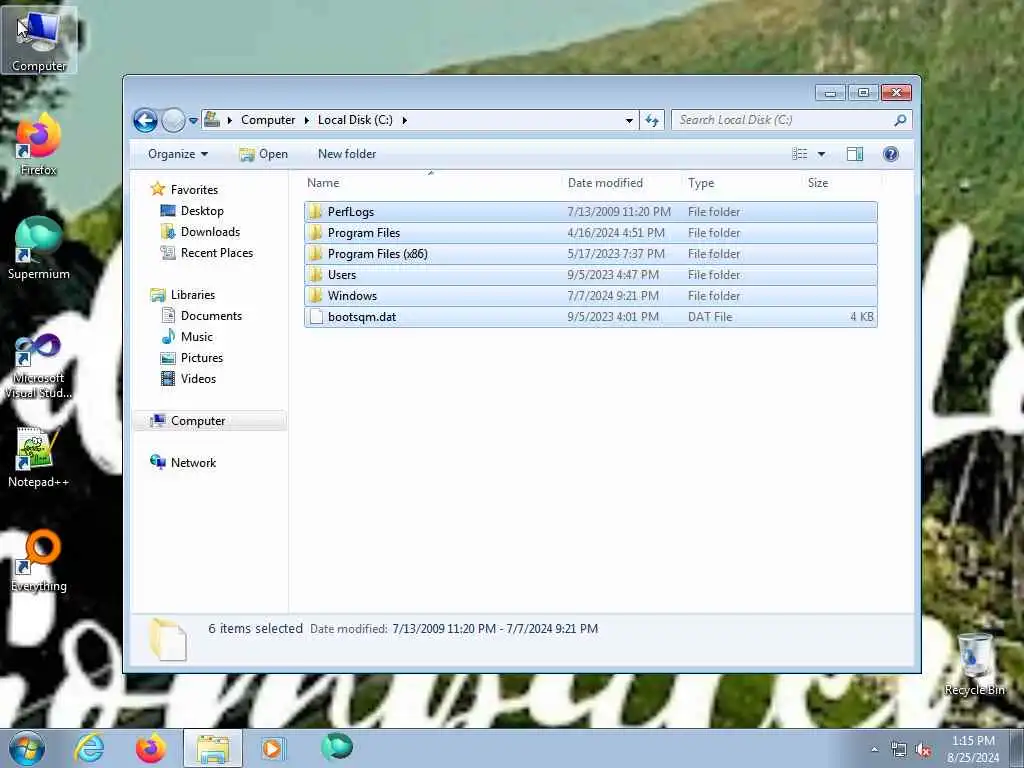The width and height of the screenshot is (1024, 768).
Task: Click the network tray icon
Action: coord(899,750)
